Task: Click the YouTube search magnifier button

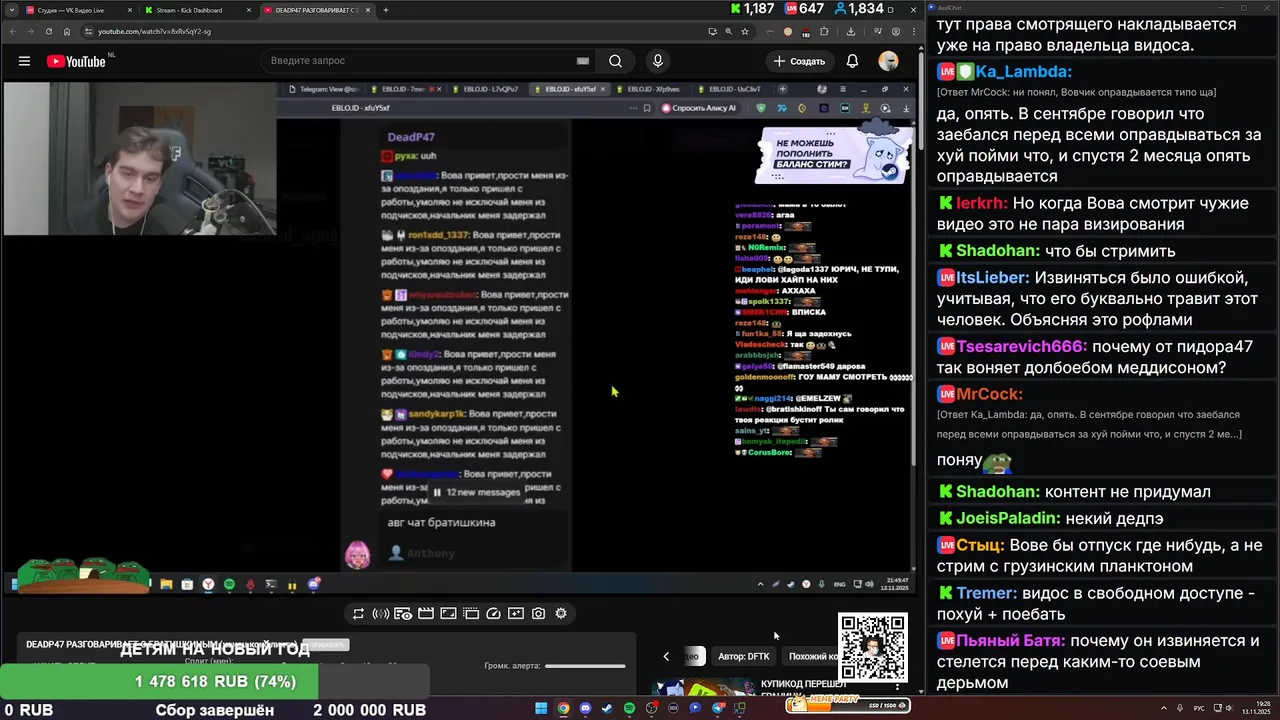Action: click(x=615, y=61)
